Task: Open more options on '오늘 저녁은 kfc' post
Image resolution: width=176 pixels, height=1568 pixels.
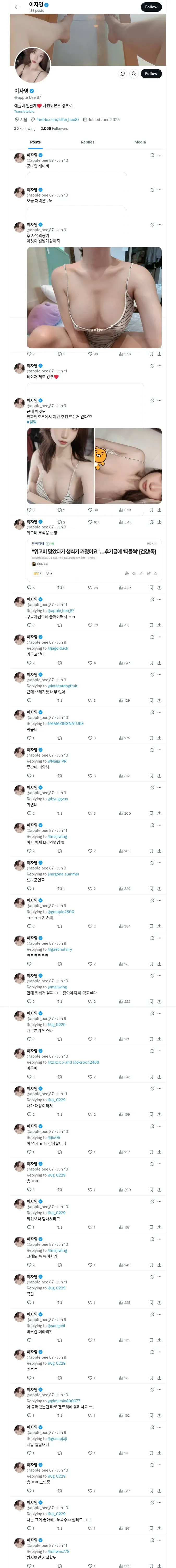Action: (160, 190)
